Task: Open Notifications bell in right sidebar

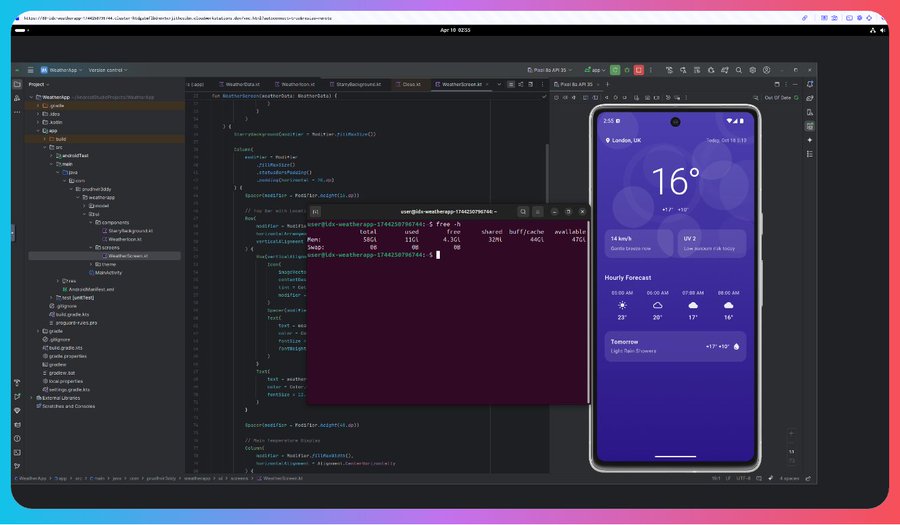Action: click(810, 84)
